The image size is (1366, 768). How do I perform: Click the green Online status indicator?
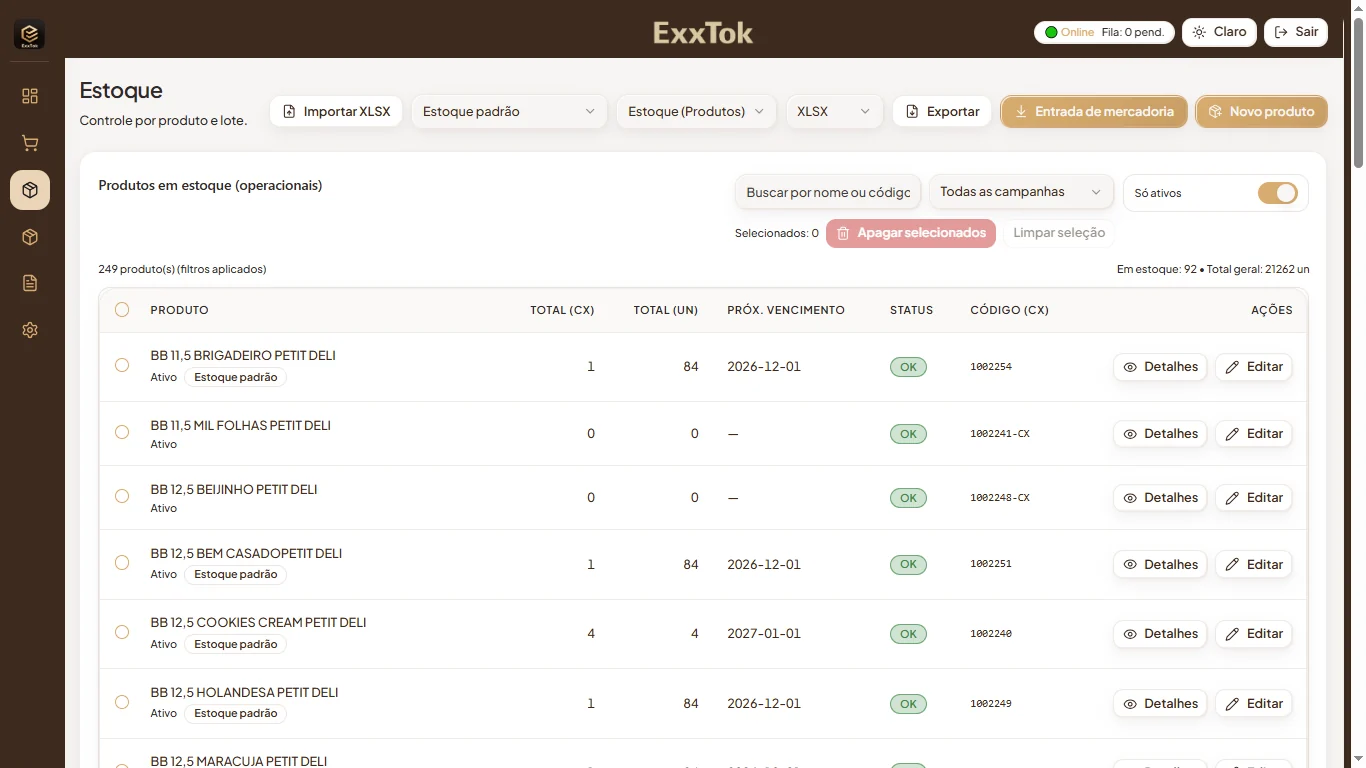click(1051, 32)
